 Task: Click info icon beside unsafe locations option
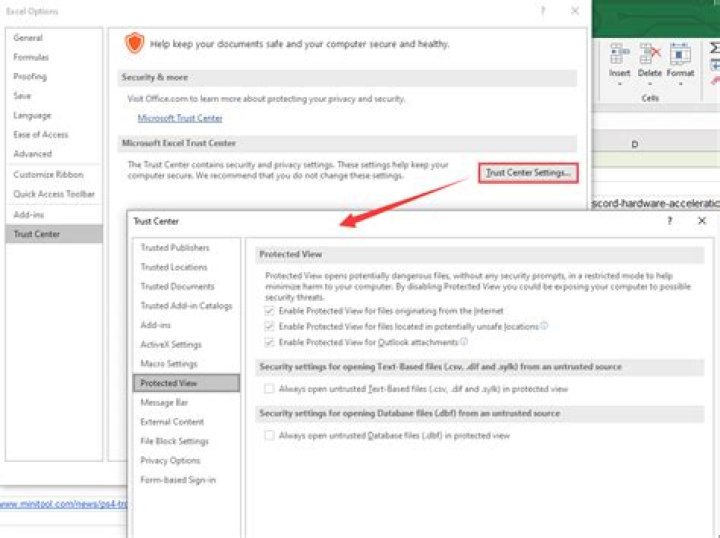pyautogui.click(x=544, y=326)
